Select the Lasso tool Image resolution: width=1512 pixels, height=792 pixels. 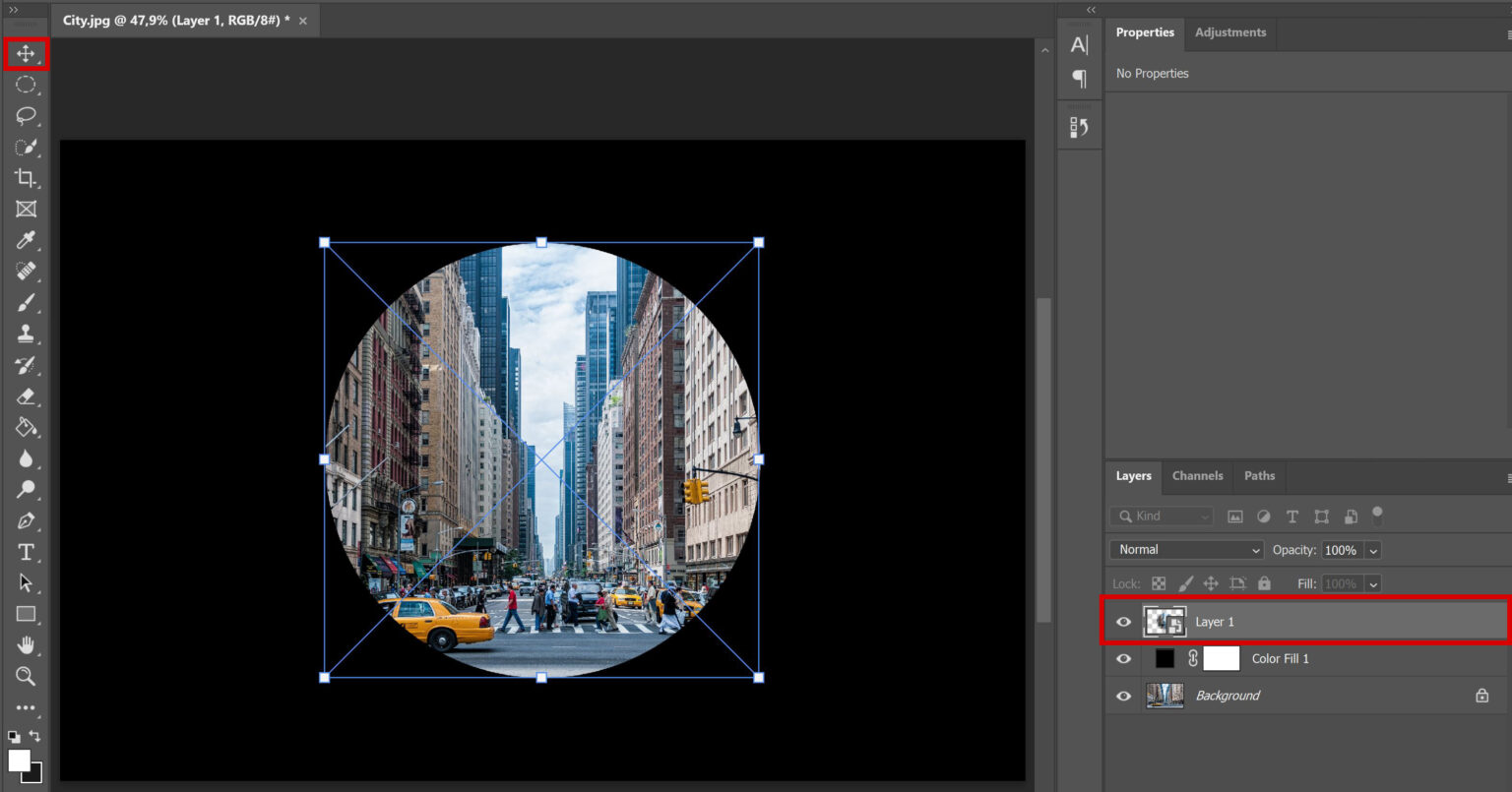pyautogui.click(x=27, y=116)
